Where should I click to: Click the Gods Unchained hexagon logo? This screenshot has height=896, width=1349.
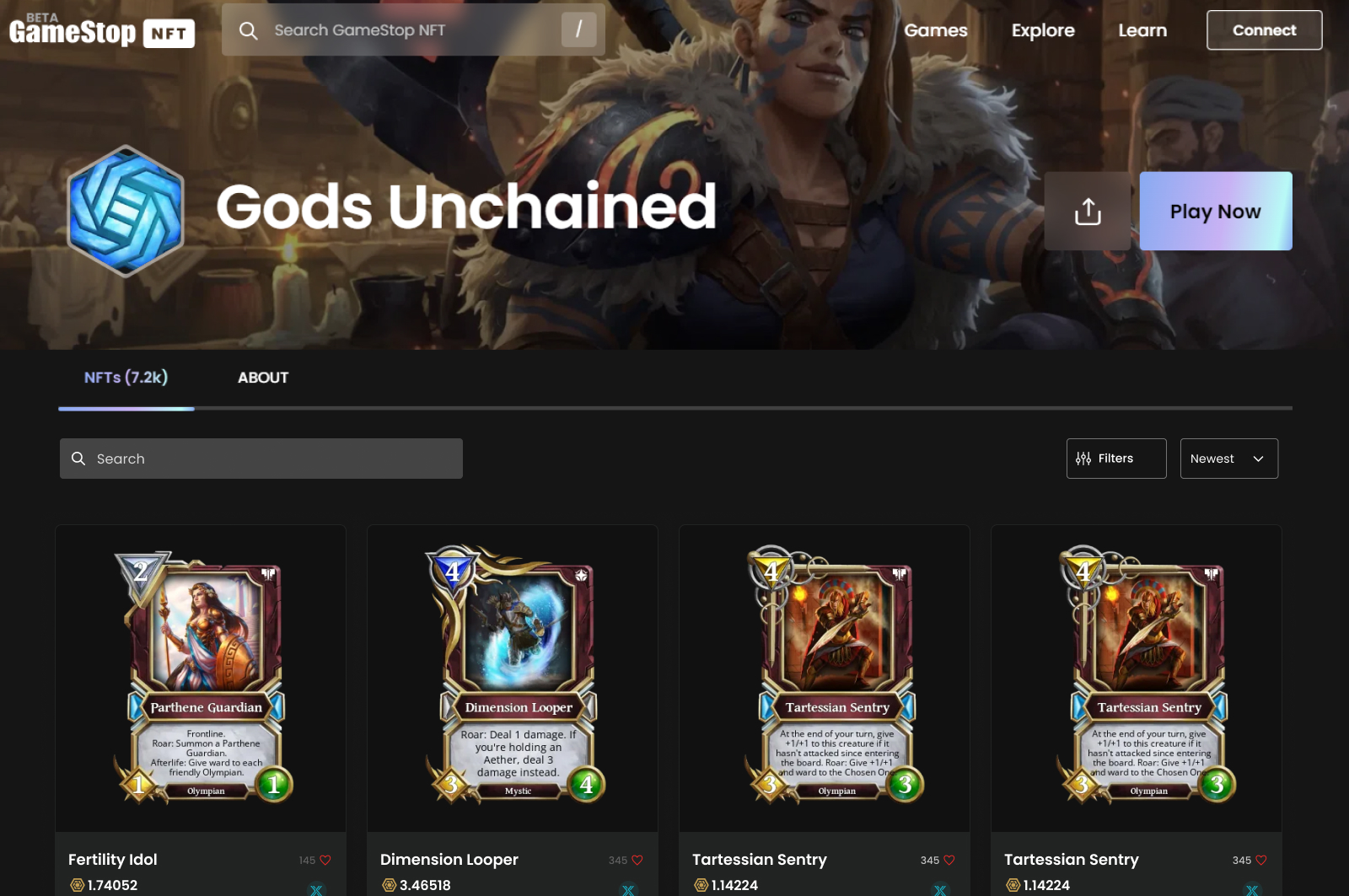[x=126, y=211]
